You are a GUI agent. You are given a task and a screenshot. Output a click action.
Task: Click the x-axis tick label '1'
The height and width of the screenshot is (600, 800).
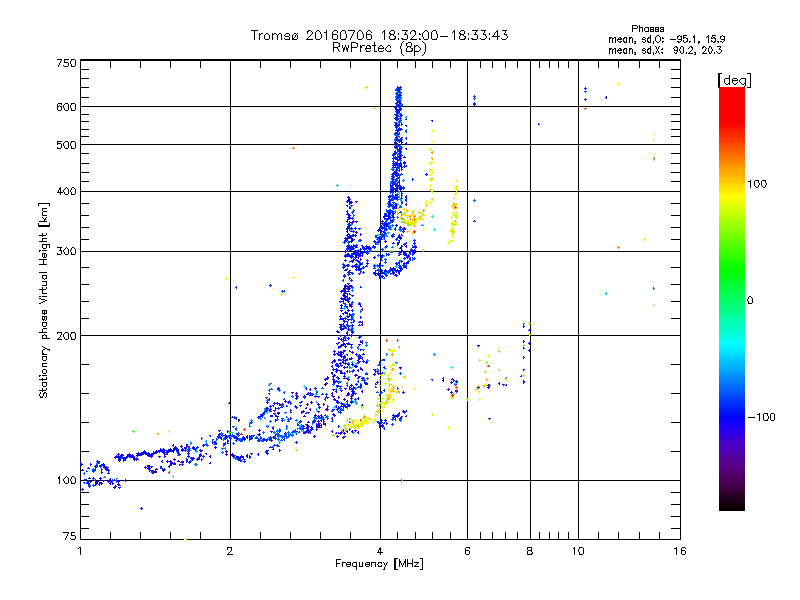(80, 551)
